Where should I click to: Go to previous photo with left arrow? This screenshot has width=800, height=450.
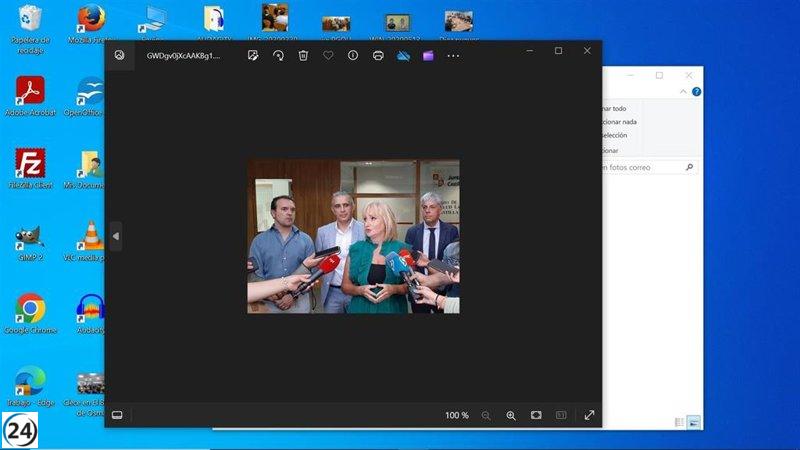pyautogui.click(x=115, y=236)
